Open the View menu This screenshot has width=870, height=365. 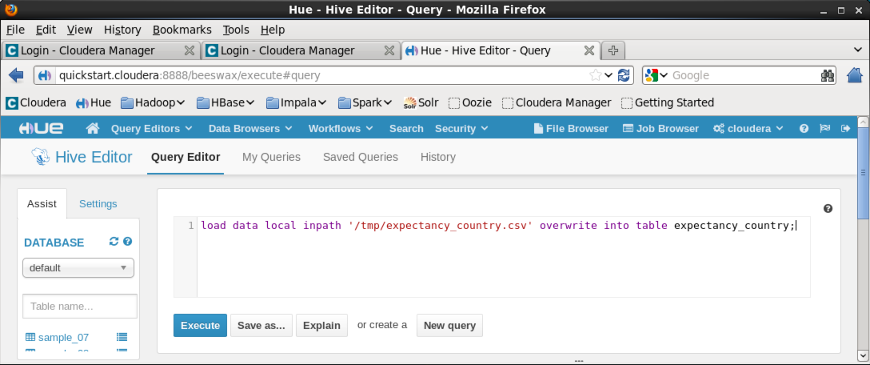(x=80, y=30)
